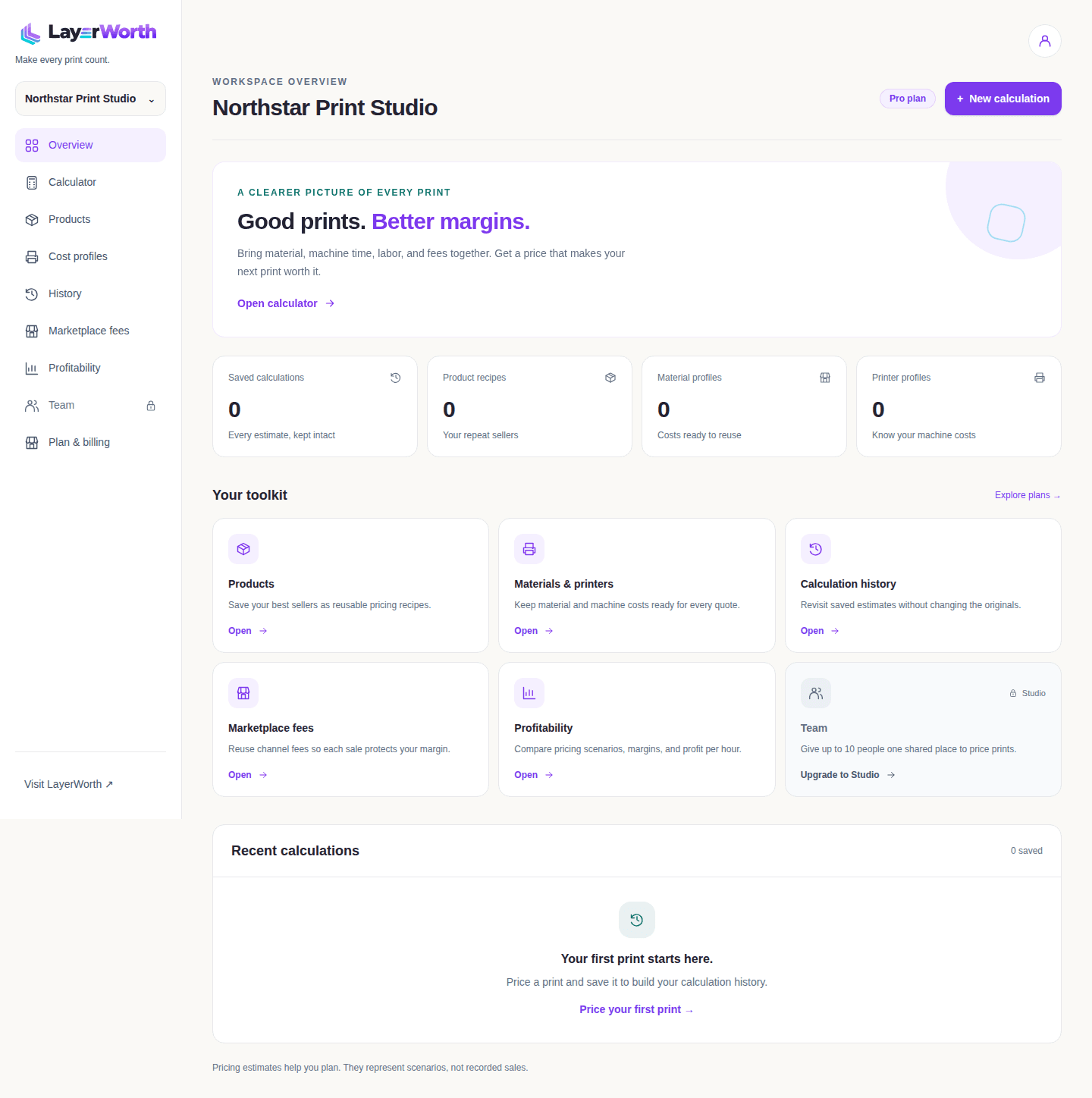The height and width of the screenshot is (1098, 1092).
Task: Click the lock icon beside Team
Action: (x=151, y=406)
